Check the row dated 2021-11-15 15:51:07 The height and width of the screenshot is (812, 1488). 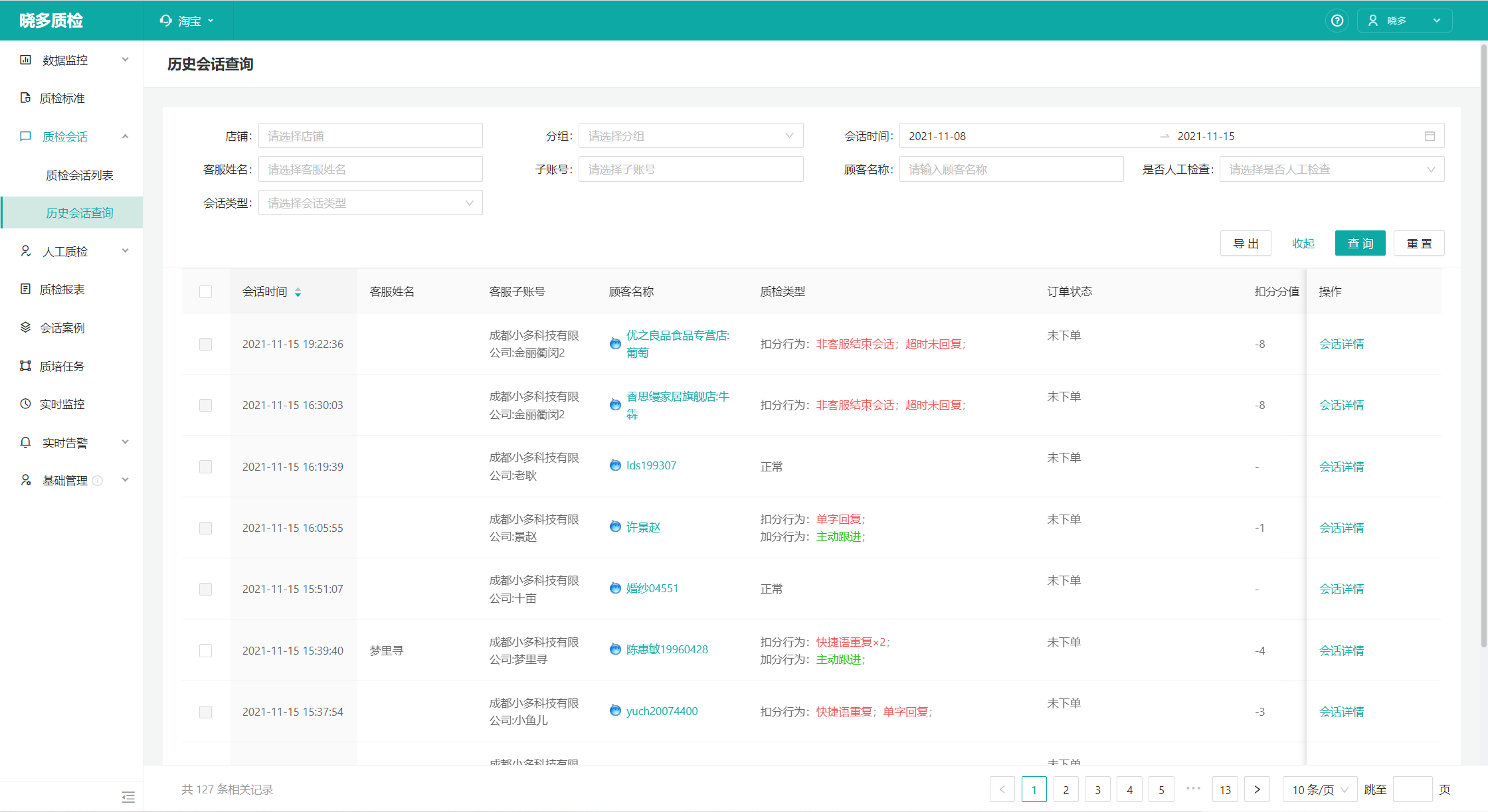click(x=205, y=589)
